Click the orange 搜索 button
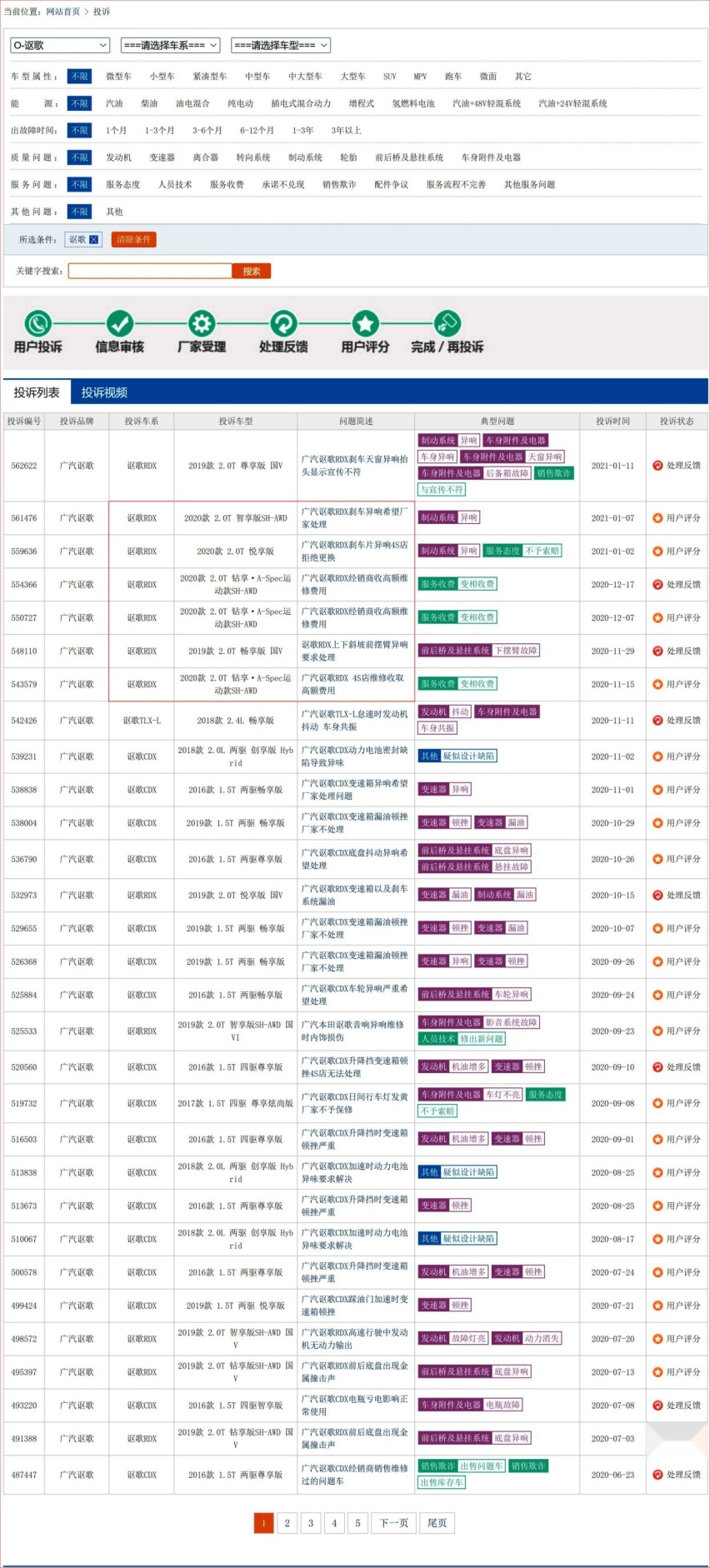 (x=252, y=272)
